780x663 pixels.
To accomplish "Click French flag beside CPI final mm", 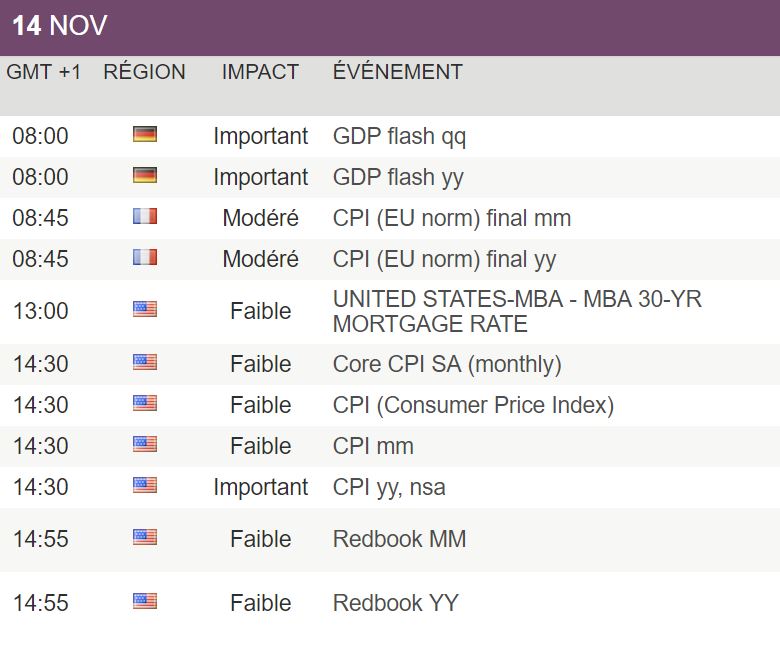I will [x=145, y=217].
